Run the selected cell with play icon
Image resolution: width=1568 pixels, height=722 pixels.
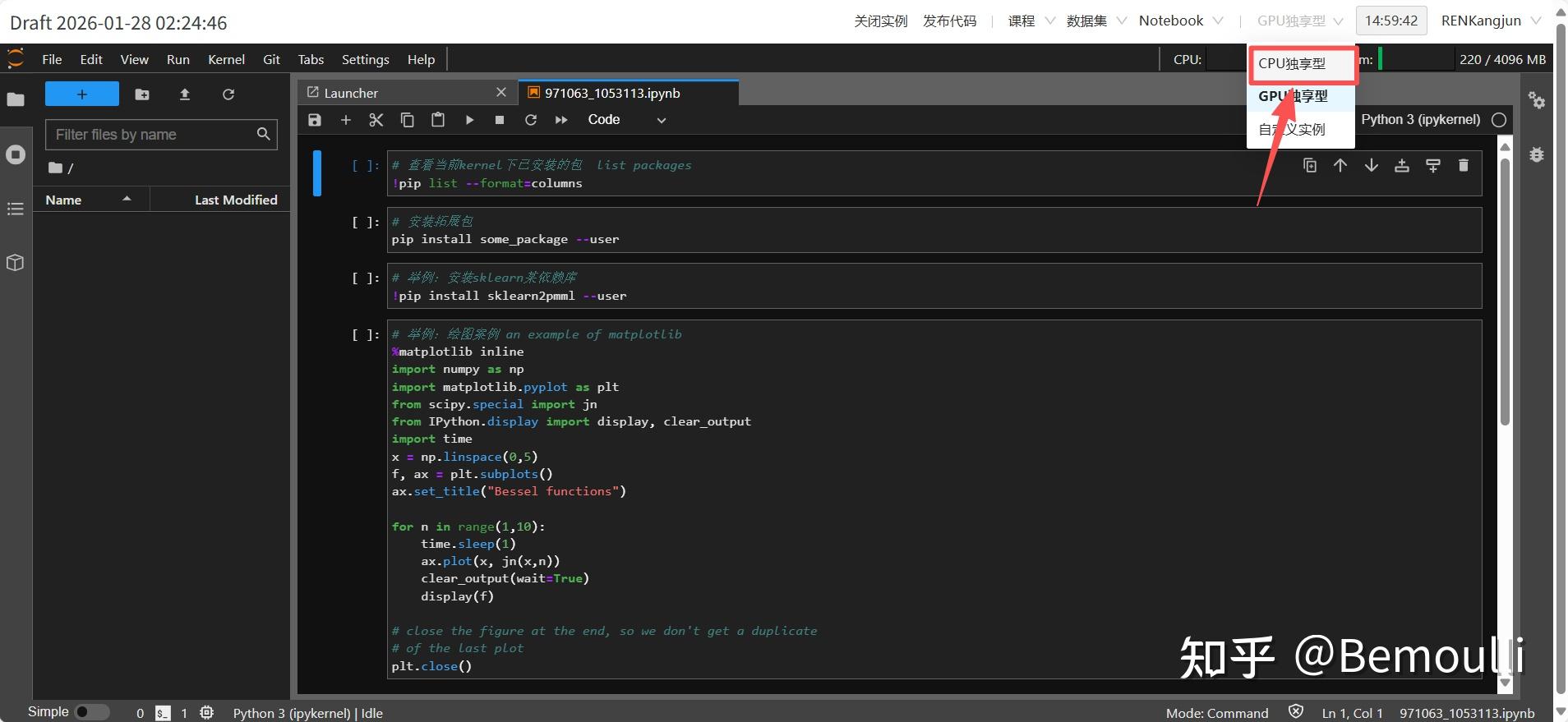[x=469, y=120]
